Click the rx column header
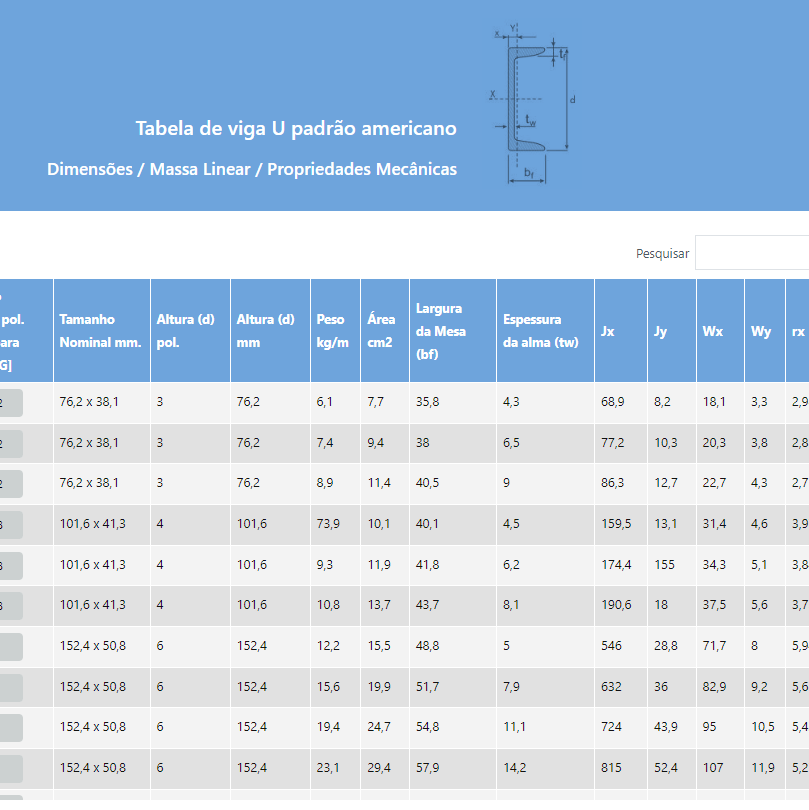This screenshot has height=810, width=809. 797,331
